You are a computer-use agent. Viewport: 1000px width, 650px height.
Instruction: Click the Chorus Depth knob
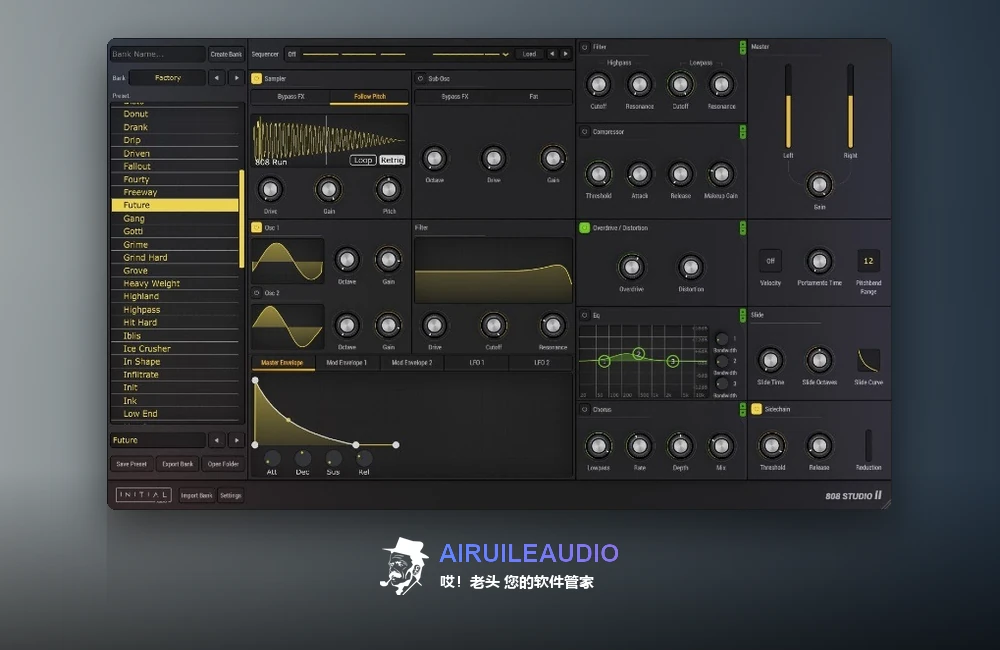680,446
